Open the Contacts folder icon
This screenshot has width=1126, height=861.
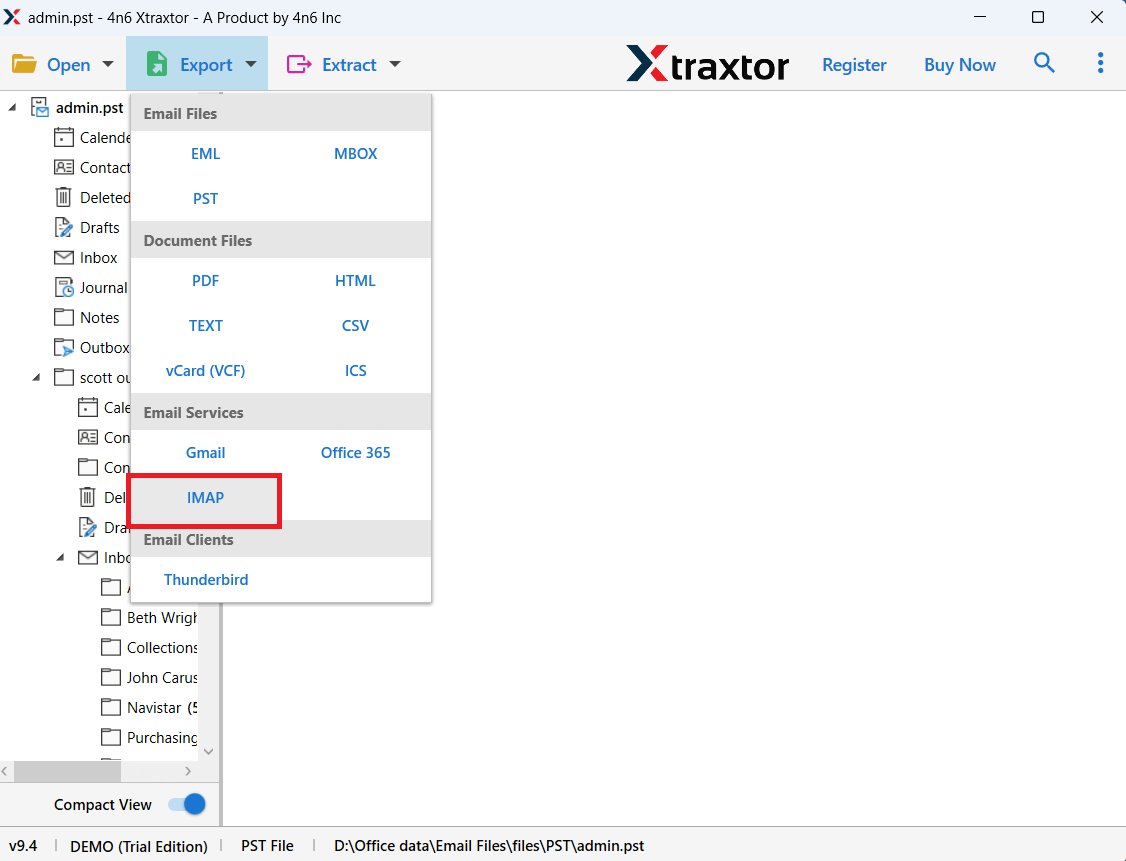tap(62, 167)
